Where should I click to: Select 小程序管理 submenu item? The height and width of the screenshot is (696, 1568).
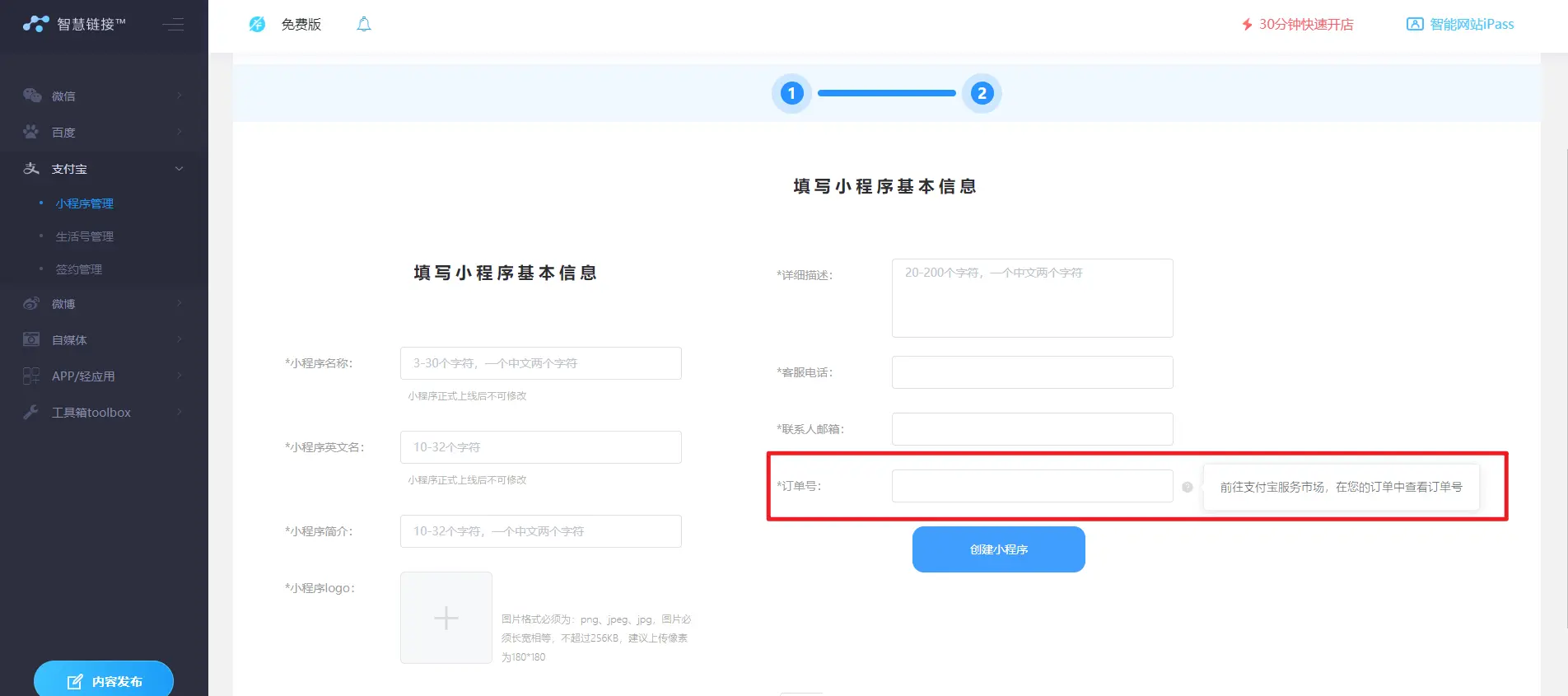point(85,203)
